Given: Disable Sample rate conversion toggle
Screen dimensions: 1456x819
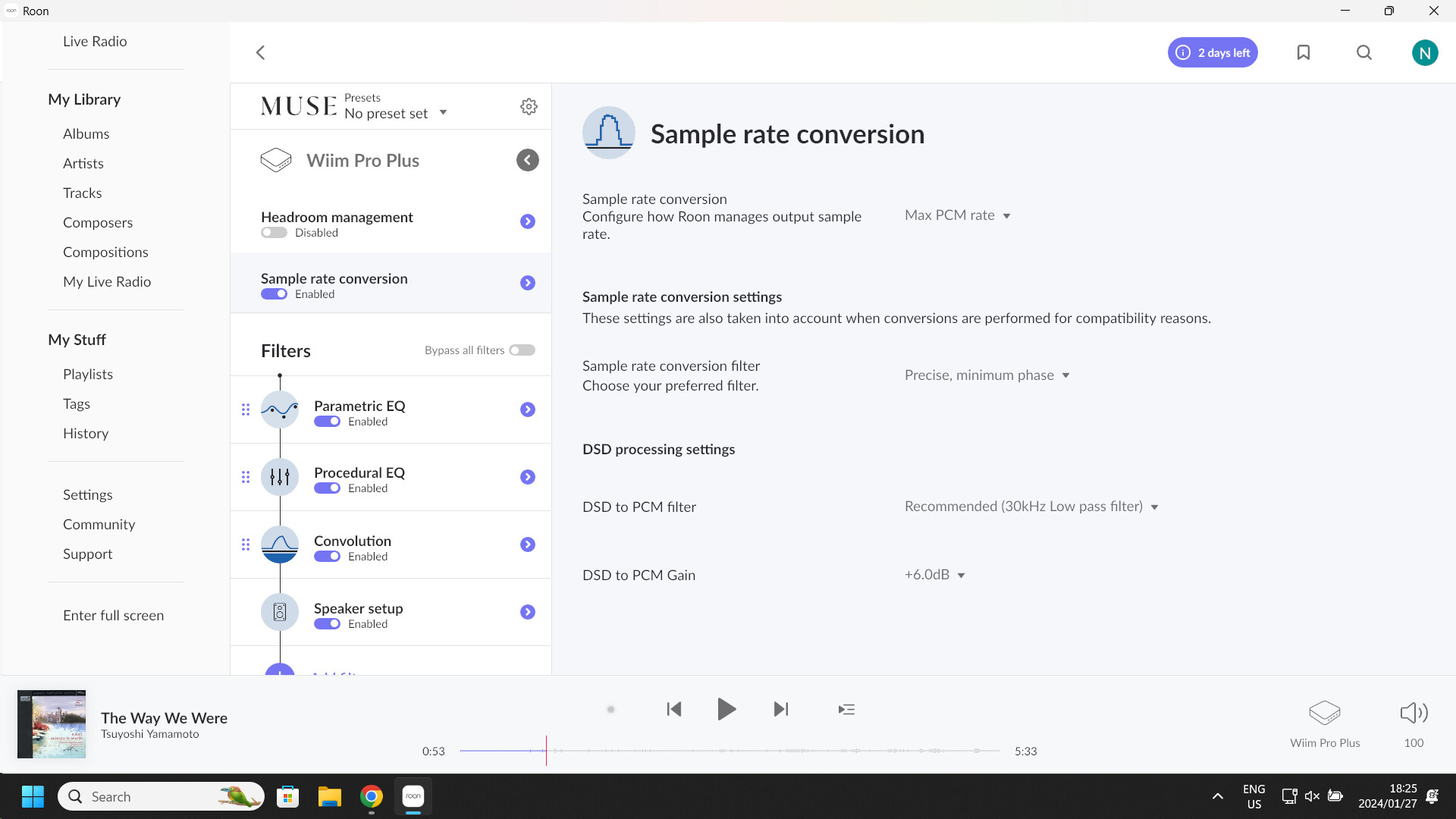Looking at the screenshot, I should click(x=274, y=293).
